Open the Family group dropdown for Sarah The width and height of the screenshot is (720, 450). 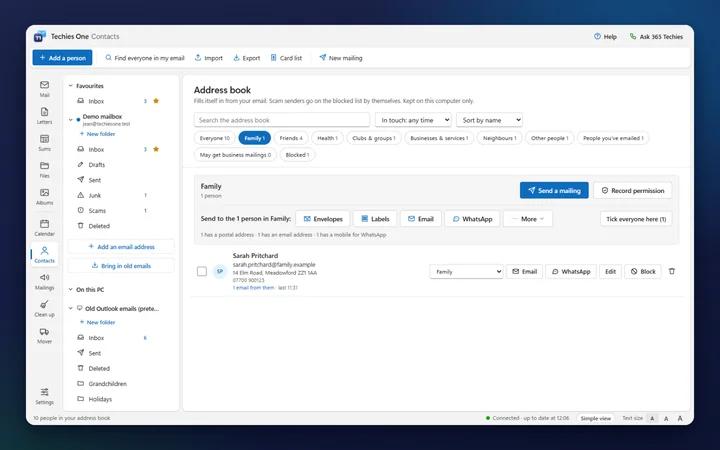click(466, 271)
